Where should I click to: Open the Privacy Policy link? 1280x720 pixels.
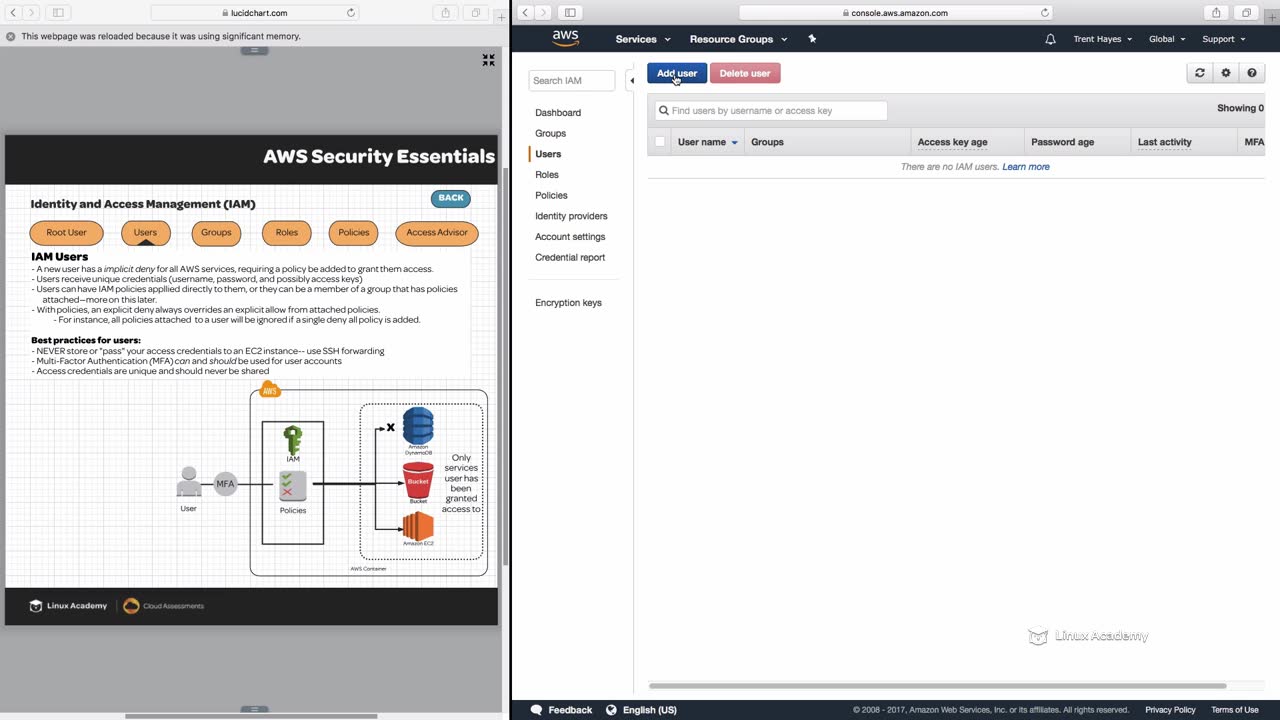click(1171, 710)
